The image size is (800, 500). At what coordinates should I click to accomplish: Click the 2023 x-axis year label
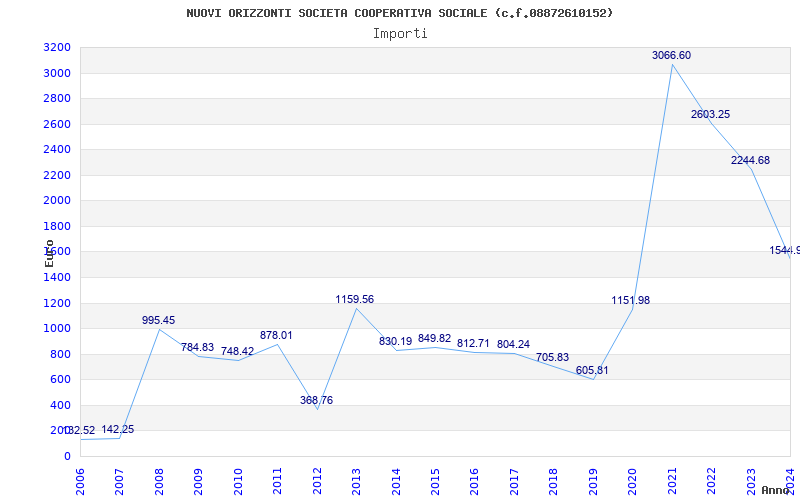[751, 481]
